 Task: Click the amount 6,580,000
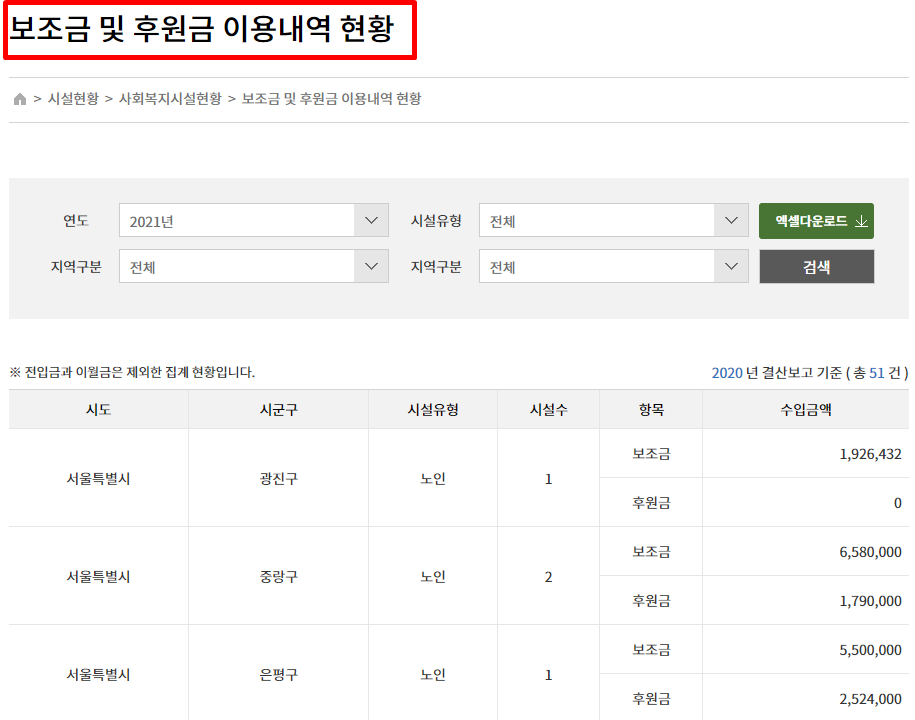point(870,552)
